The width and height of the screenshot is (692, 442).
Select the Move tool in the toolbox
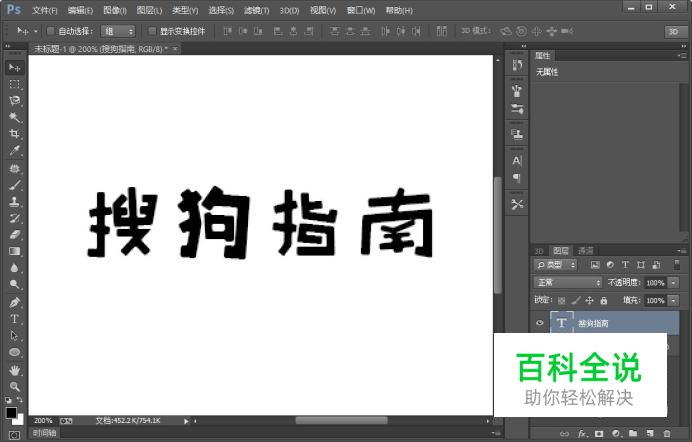(14, 67)
